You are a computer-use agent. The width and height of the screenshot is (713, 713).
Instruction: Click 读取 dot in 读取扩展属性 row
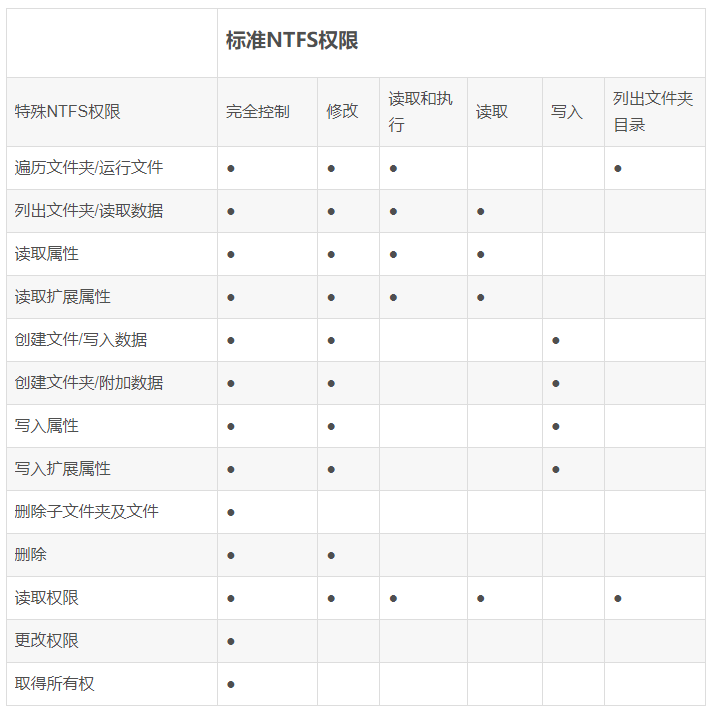481,297
